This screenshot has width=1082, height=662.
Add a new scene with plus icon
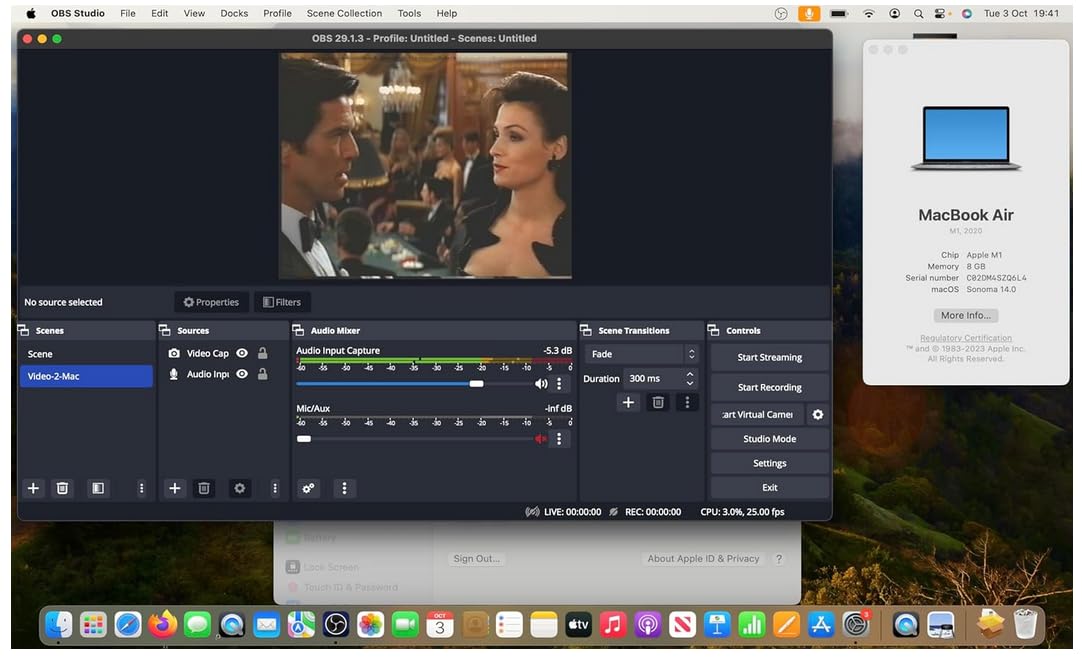click(33, 488)
